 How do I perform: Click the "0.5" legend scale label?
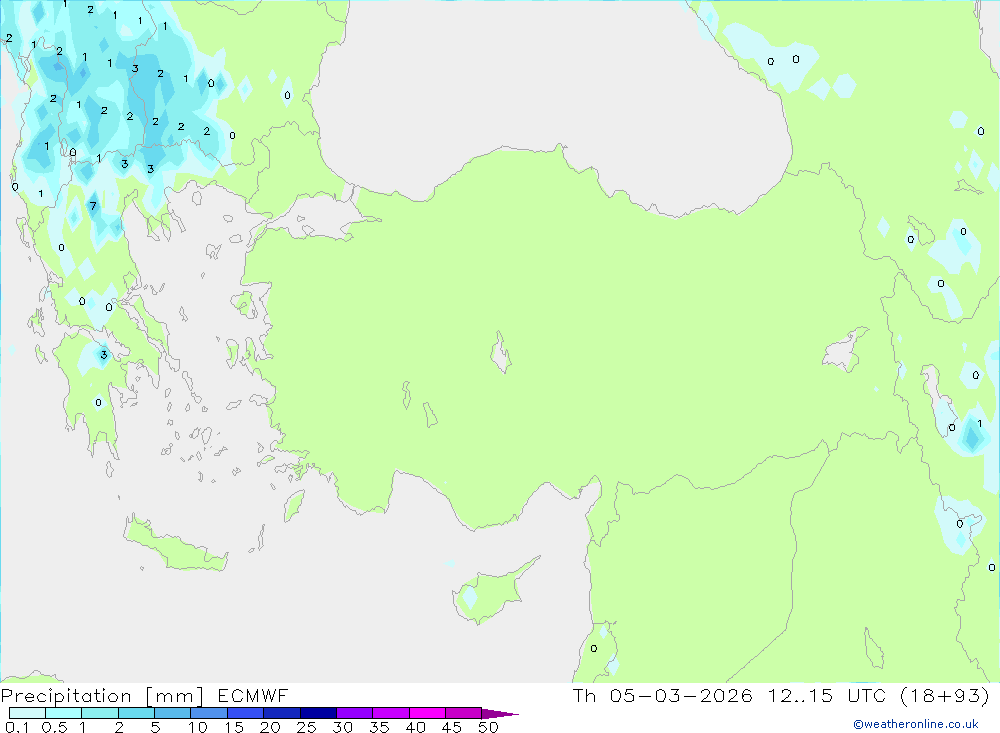(x=54, y=727)
